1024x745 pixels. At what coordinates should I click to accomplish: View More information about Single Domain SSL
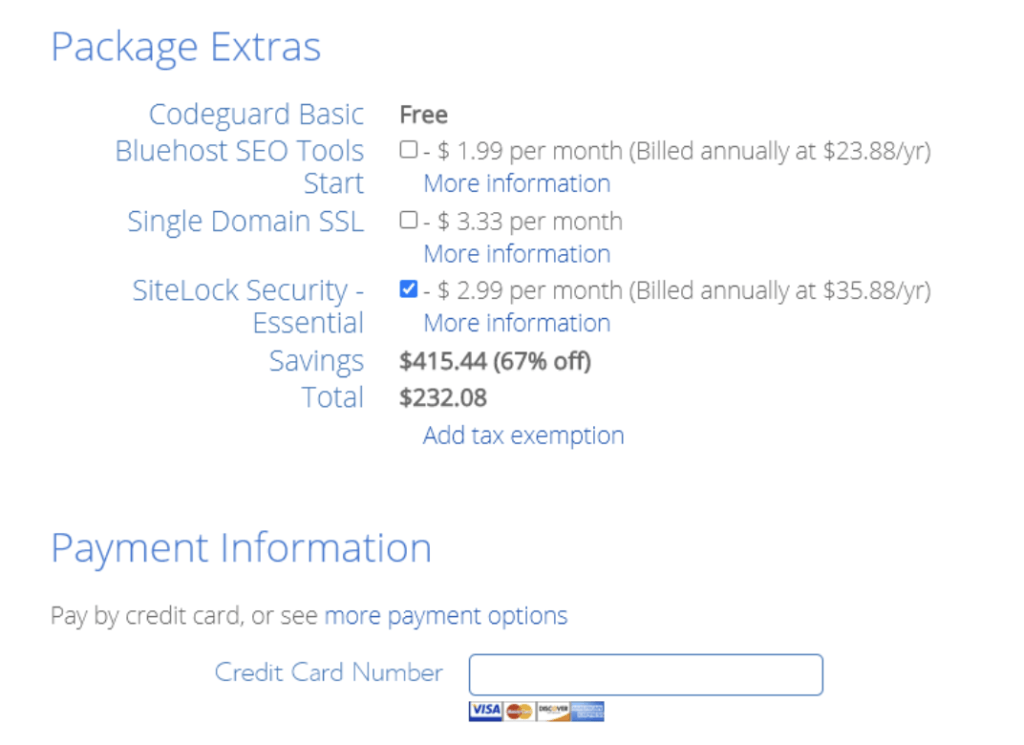click(x=515, y=253)
